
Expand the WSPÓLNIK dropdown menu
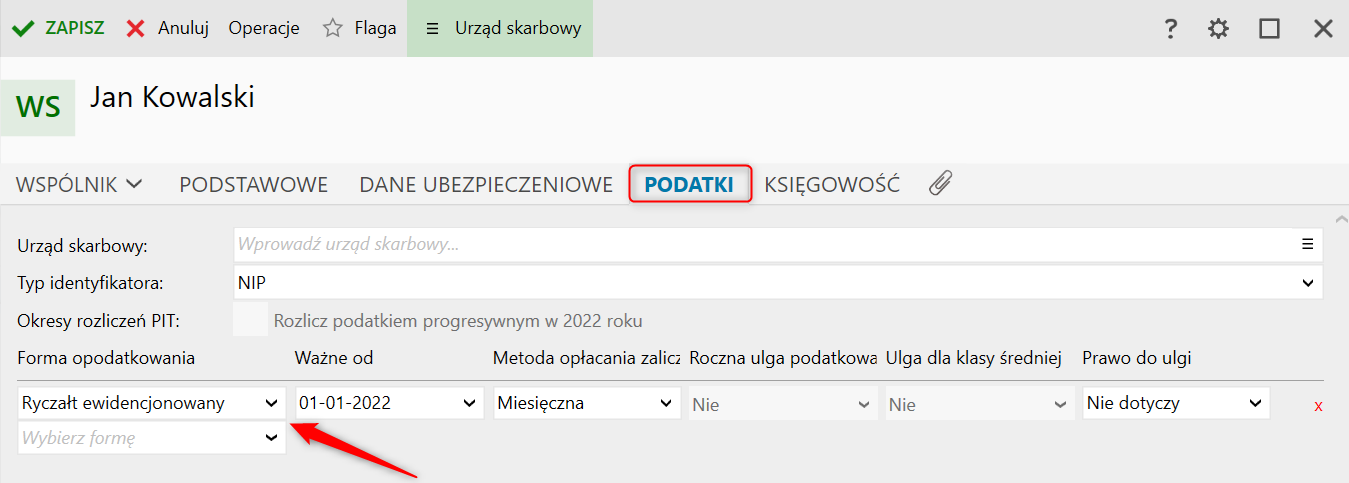(x=80, y=184)
